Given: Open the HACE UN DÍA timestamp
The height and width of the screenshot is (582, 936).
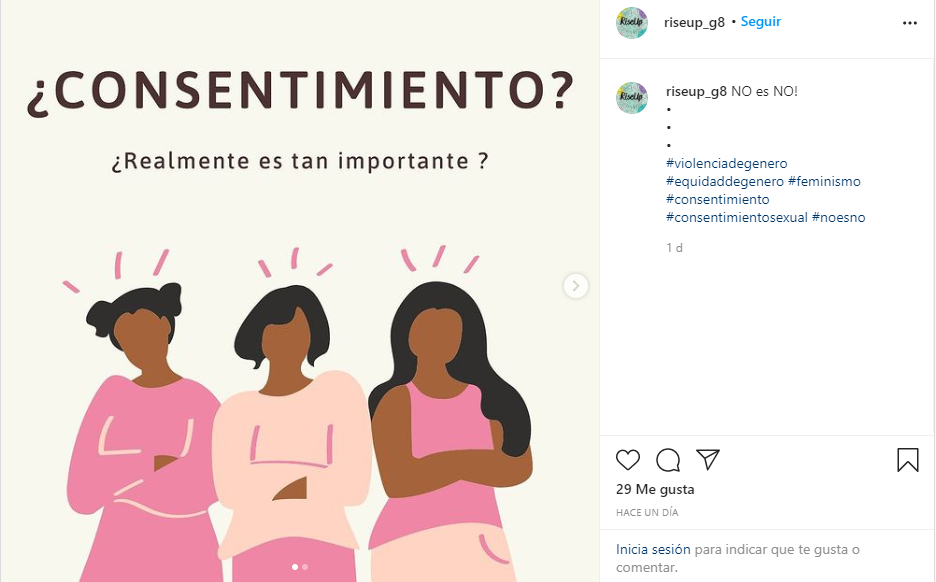Looking at the screenshot, I should 647,513.
